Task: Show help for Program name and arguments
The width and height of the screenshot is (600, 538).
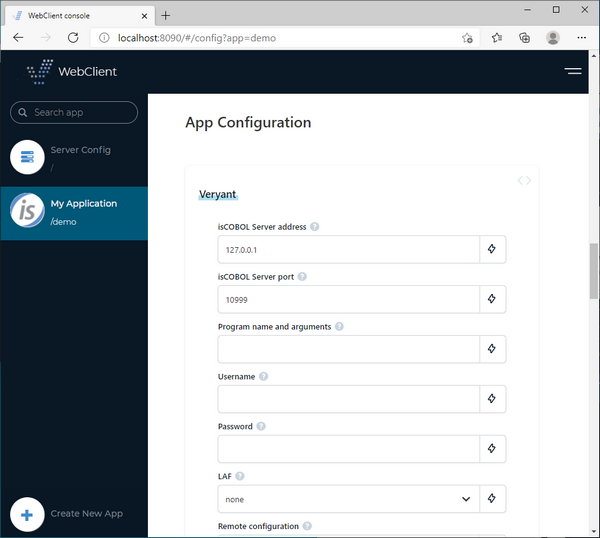Action: (x=339, y=326)
